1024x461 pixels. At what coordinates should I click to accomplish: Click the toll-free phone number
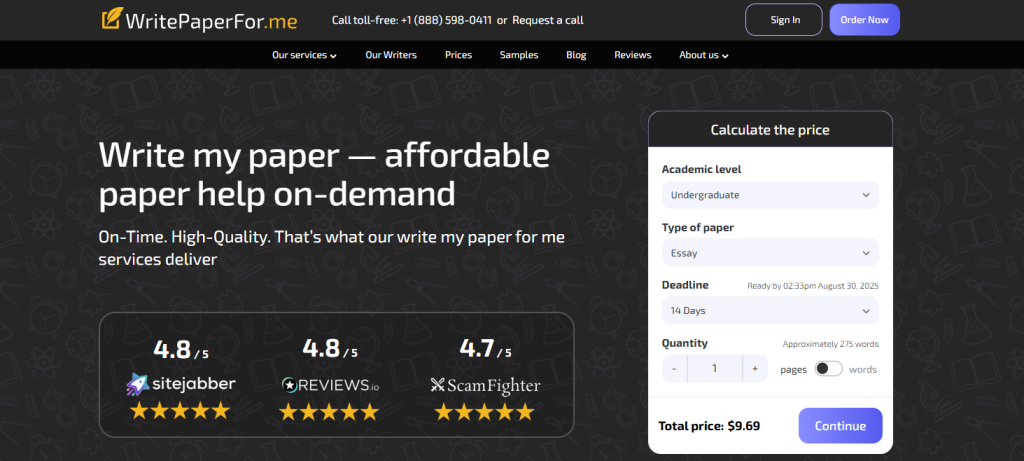(x=446, y=20)
